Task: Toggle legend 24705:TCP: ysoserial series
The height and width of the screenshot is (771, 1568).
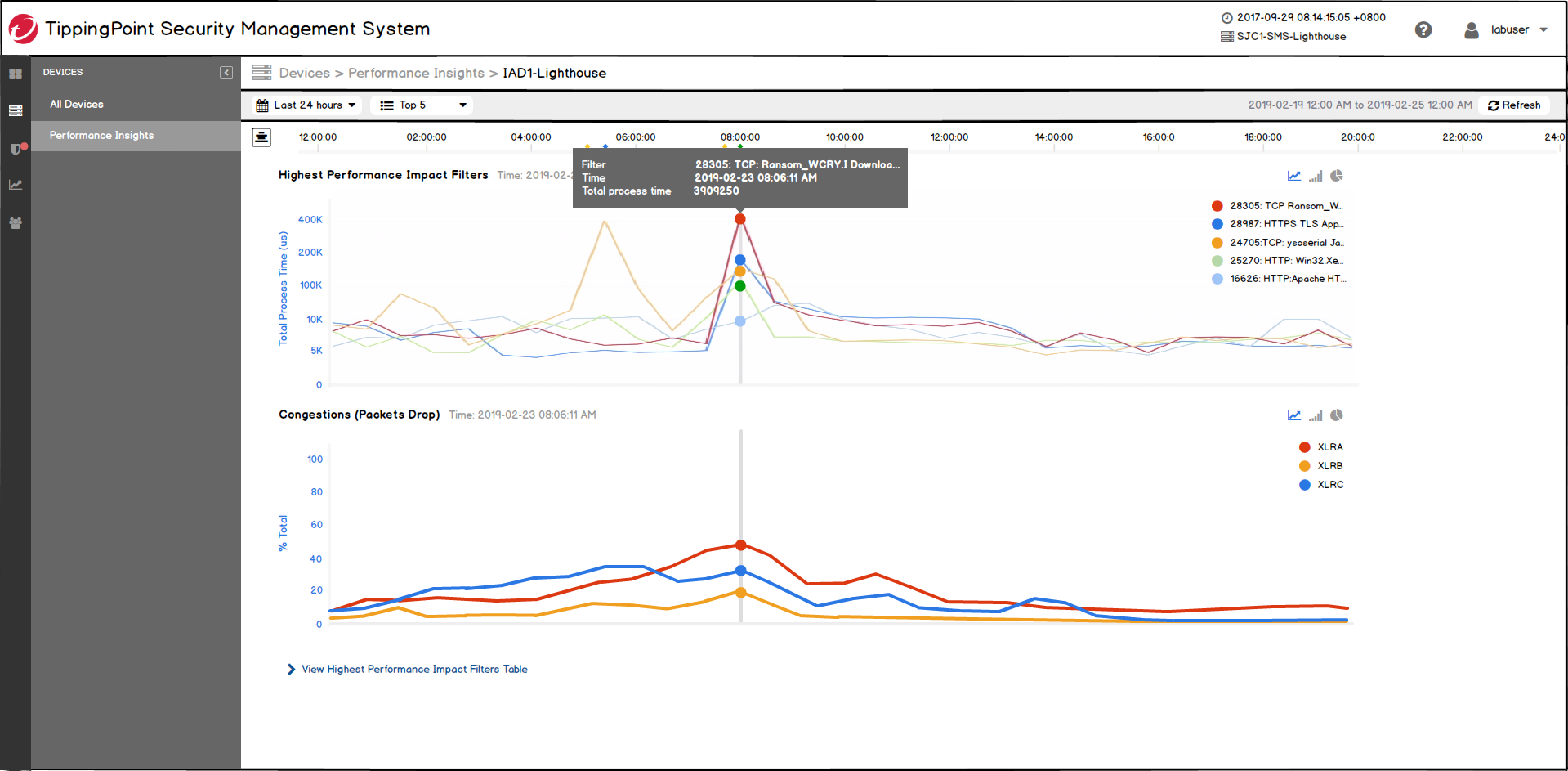Action: coord(1278,243)
